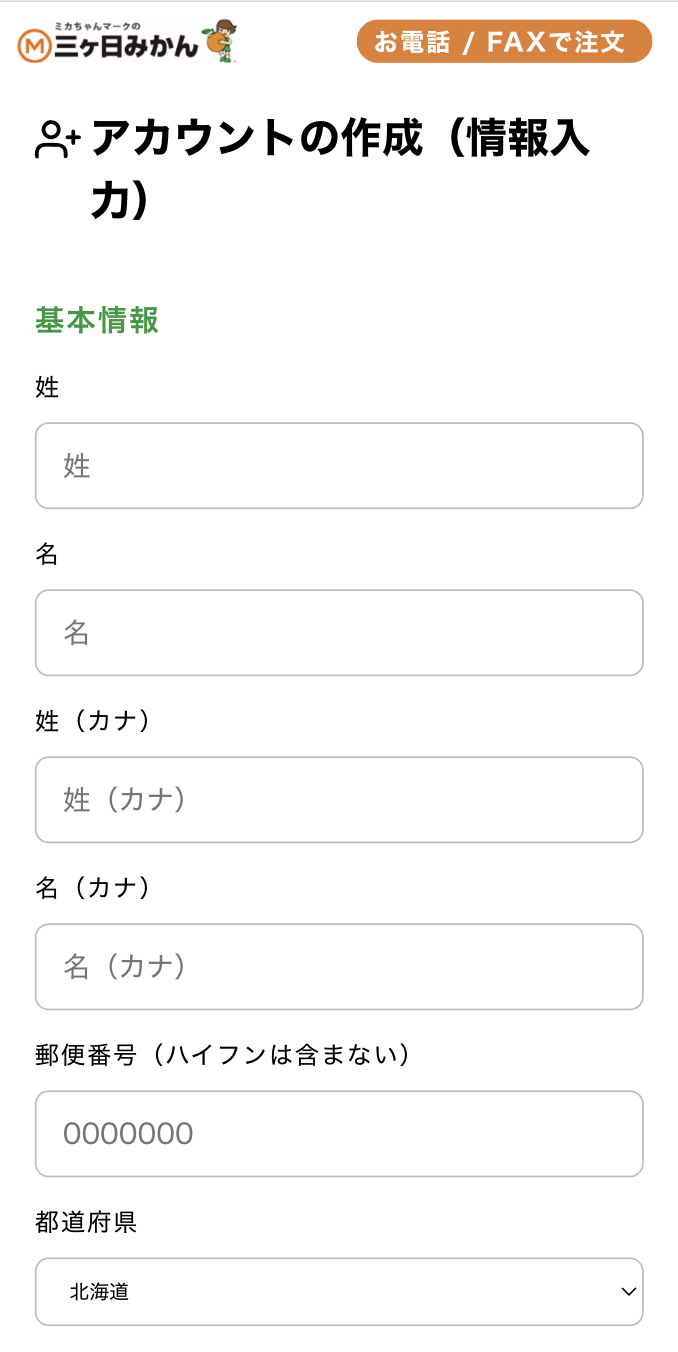Click the 姓 last name input field
This screenshot has height=1352, width=678.
(339, 465)
